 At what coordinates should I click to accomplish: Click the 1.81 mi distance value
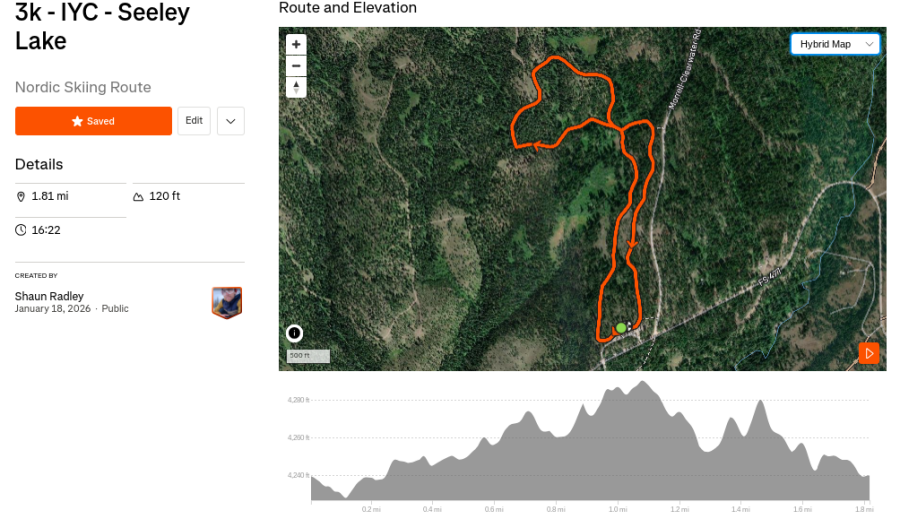[x=50, y=197]
